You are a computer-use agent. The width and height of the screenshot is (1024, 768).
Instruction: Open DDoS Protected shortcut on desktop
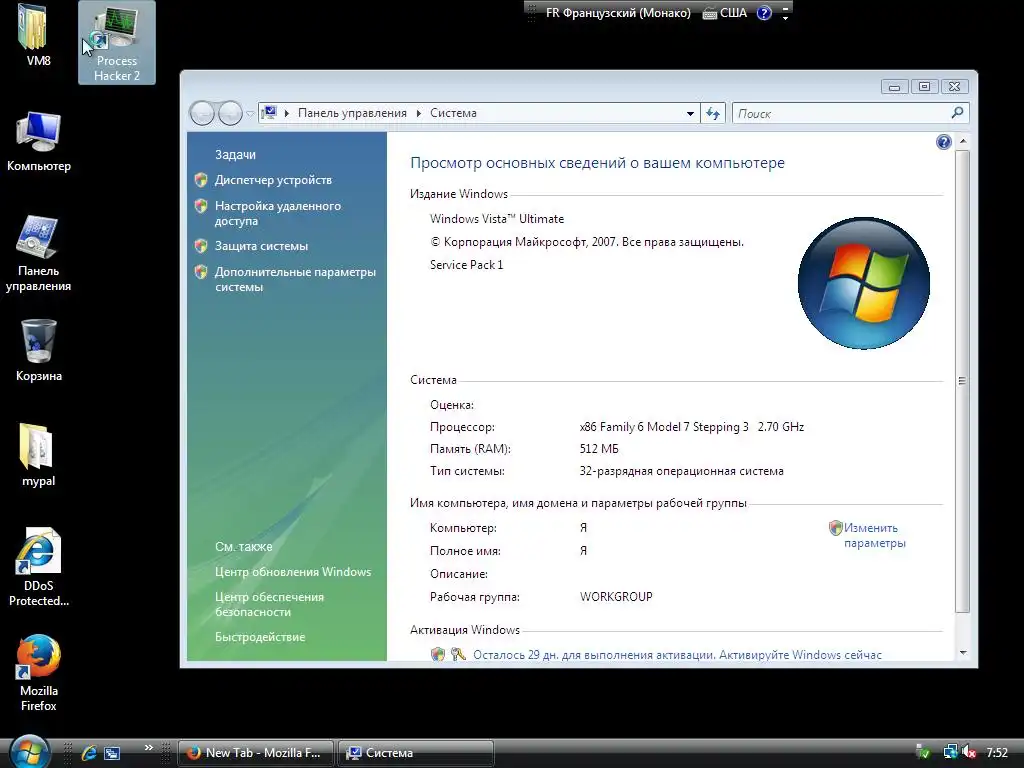click(39, 567)
